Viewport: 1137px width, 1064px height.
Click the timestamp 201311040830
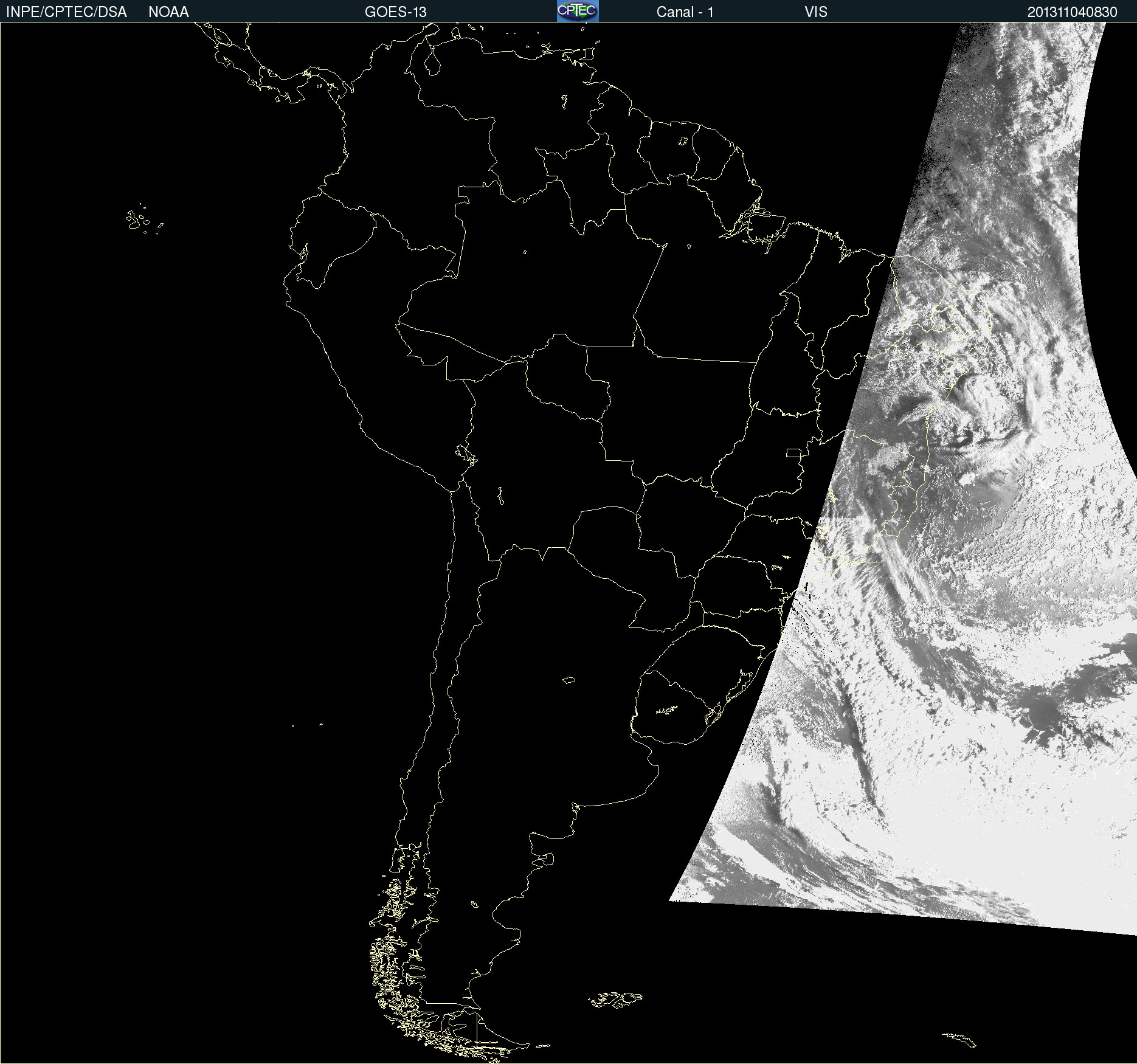1073,12
